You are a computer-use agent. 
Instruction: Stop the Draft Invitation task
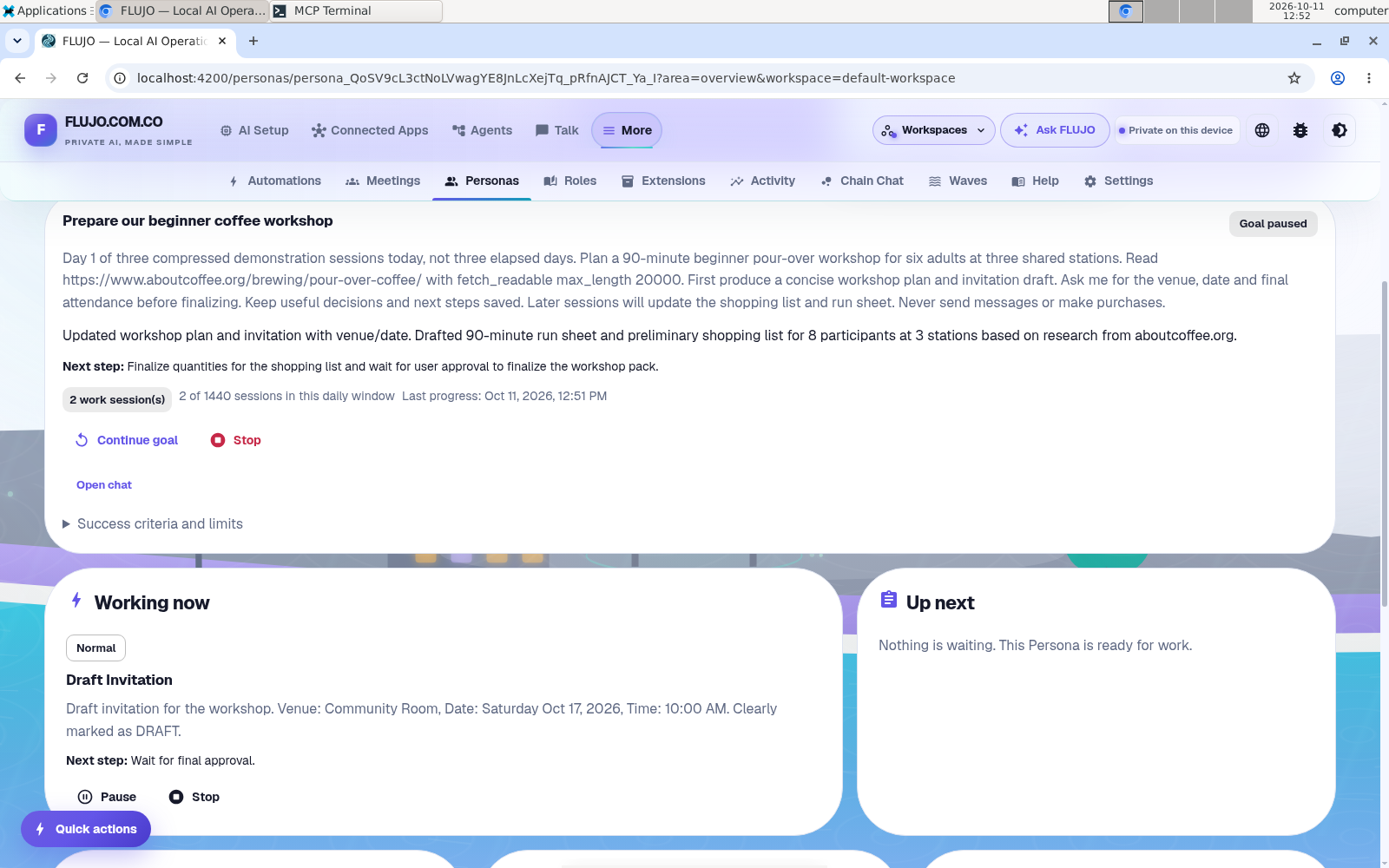pos(194,797)
